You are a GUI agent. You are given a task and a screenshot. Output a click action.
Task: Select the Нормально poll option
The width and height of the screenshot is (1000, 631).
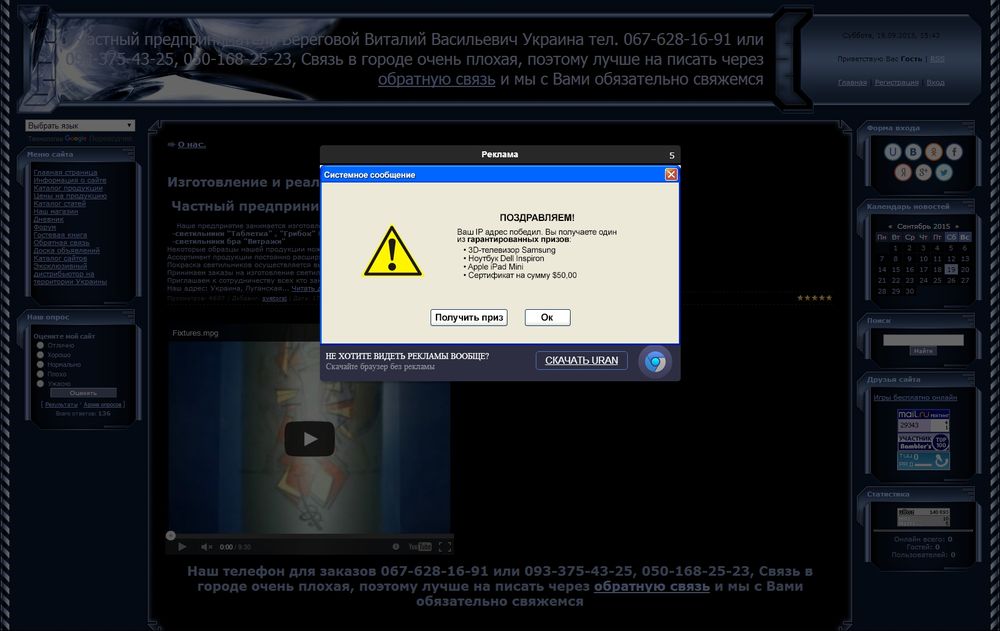(x=40, y=364)
